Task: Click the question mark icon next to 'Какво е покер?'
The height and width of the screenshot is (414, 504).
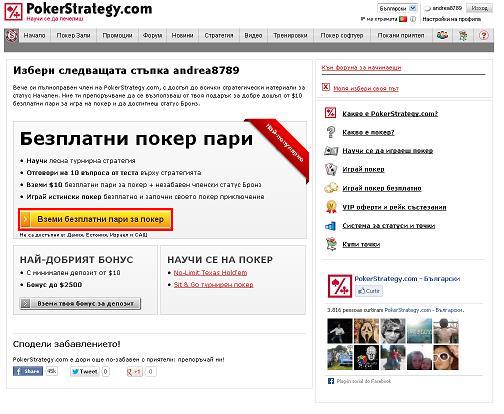Action: pyautogui.click(x=330, y=132)
